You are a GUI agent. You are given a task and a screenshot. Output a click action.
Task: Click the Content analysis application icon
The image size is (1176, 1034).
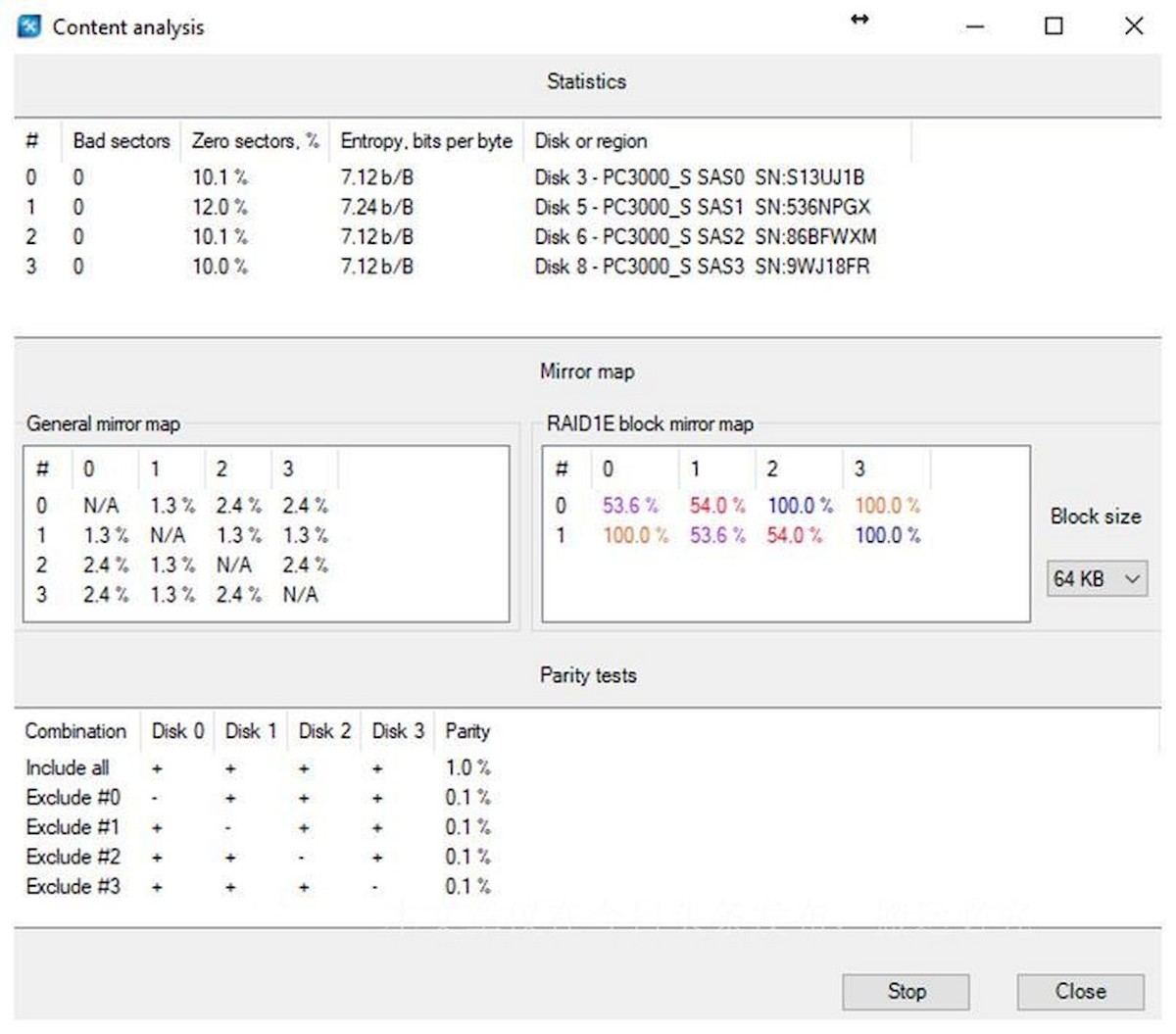click(29, 26)
